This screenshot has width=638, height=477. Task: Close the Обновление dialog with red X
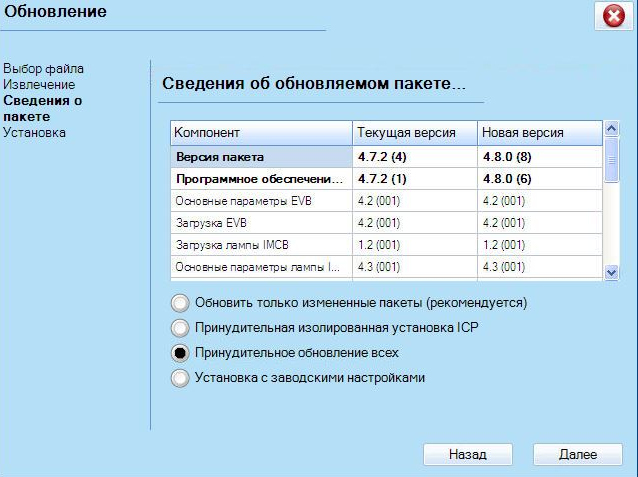click(611, 16)
